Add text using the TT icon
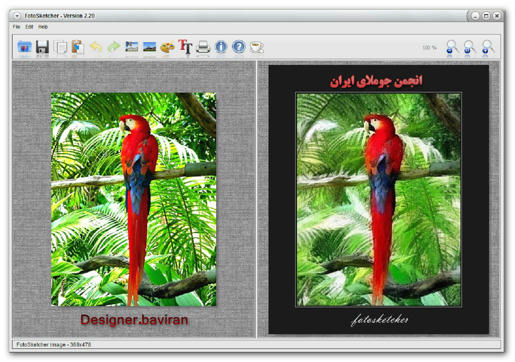Image resolution: width=515 pixels, height=362 pixels. (185, 47)
